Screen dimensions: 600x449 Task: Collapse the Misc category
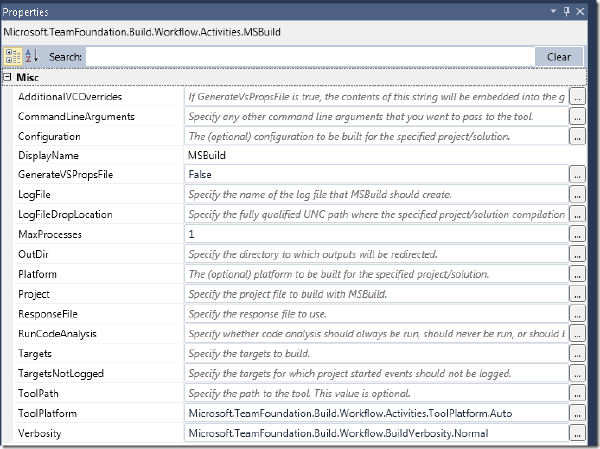(x=7, y=77)
